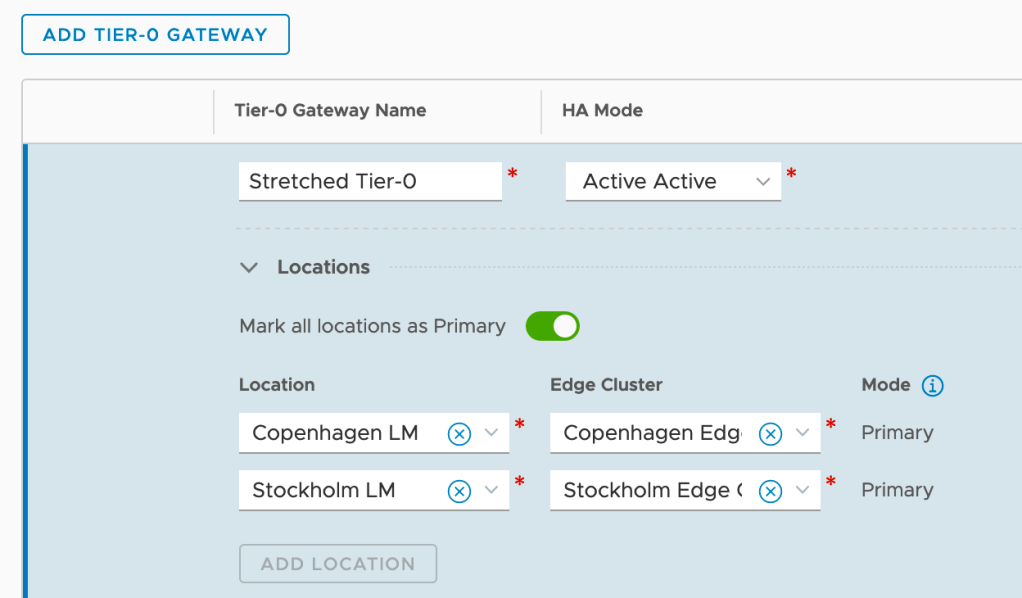Clear the Copenhagen Edge Cluster selection
This screenshot has width=1022, height=598.
[770, 433]
